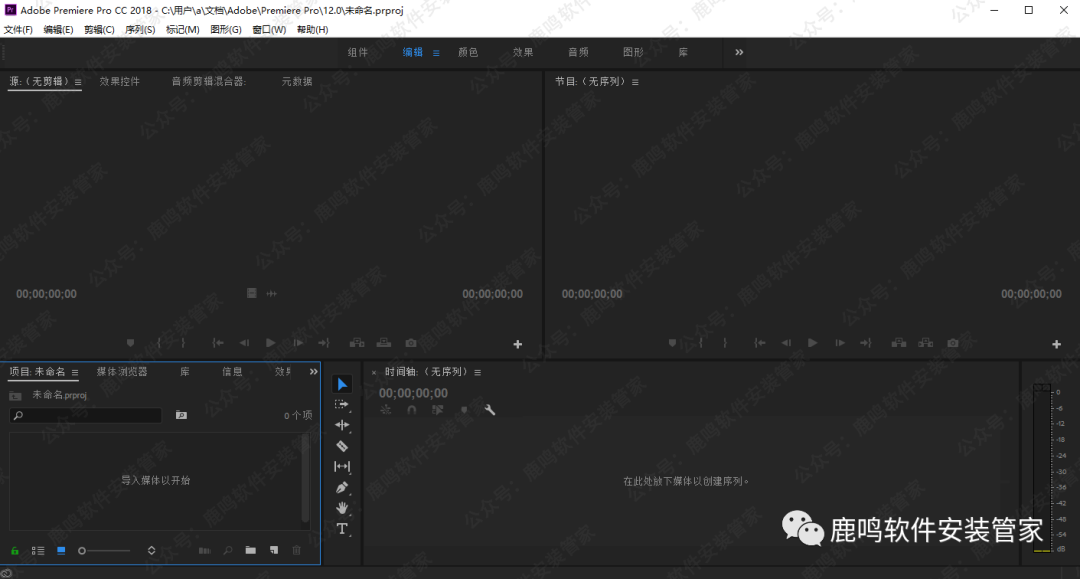Image resolution: width=1080 pixels, height=579 pixels.
Task: Toggle Snap in the timeline
Action: point(411,410)
